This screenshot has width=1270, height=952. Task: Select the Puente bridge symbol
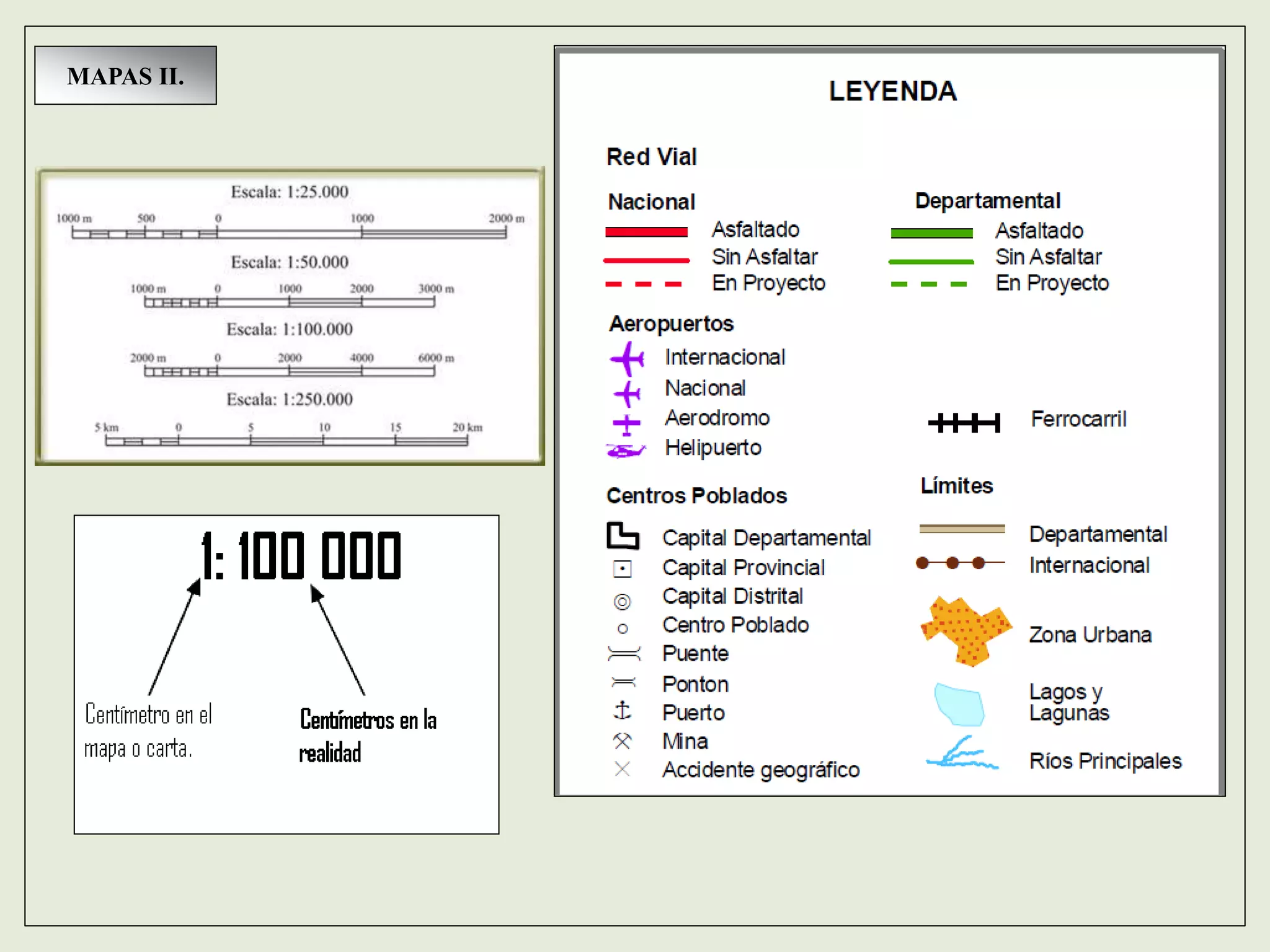tap(624, 654)
